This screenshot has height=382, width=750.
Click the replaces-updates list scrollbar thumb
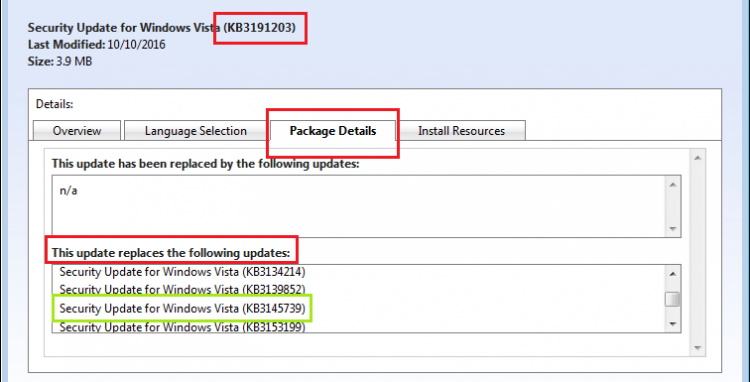(673, 299)
